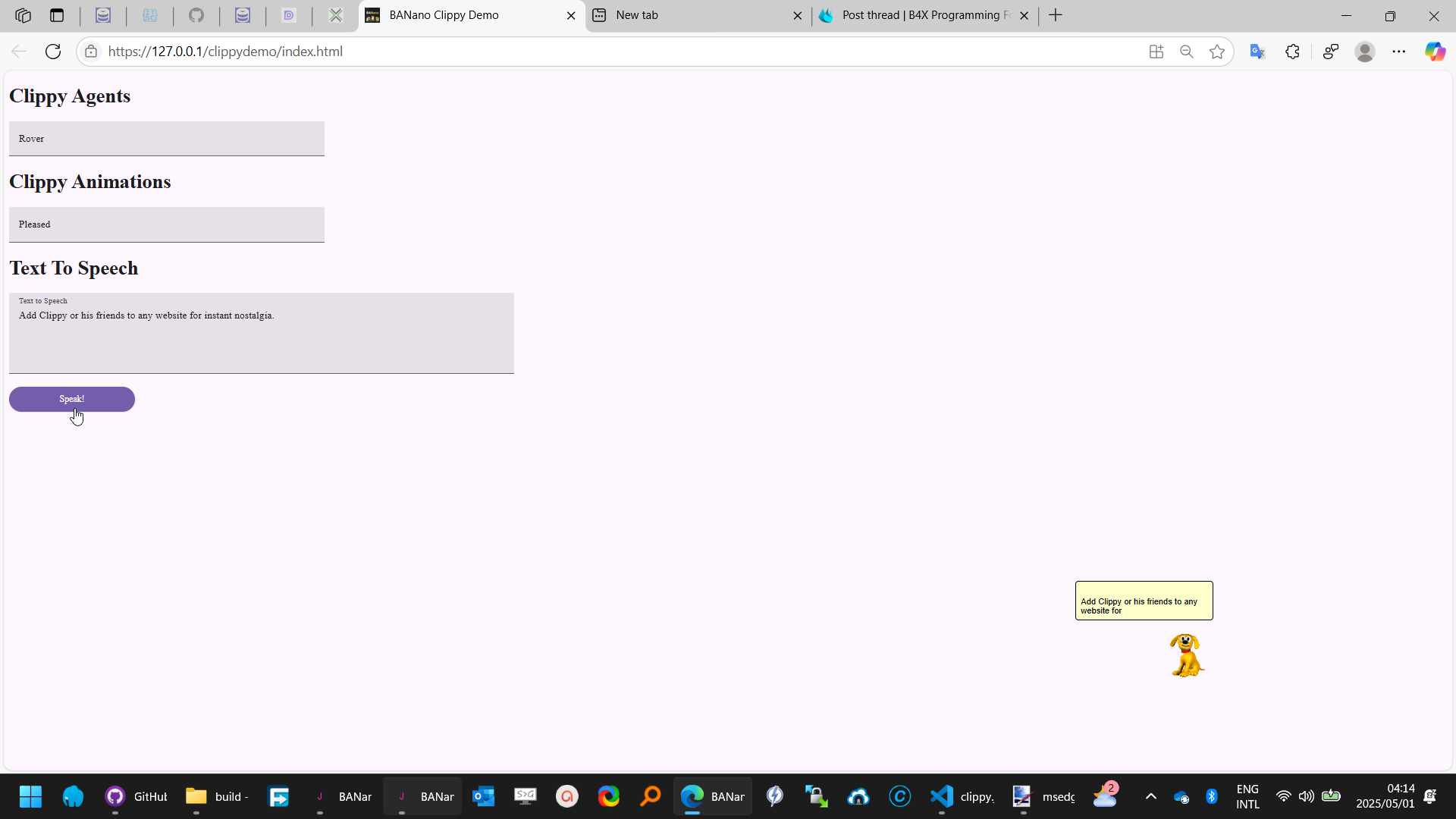The height and width of the screenshot is (819, 1456).
Task: Click the Text to Speech textarea
Action: point(262,333)
